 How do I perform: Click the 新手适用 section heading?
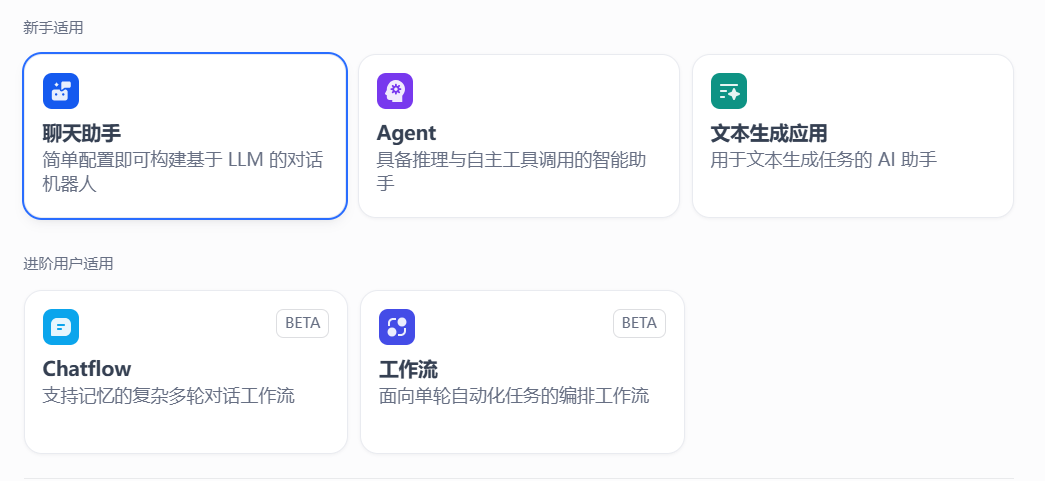tap(53, 28)
